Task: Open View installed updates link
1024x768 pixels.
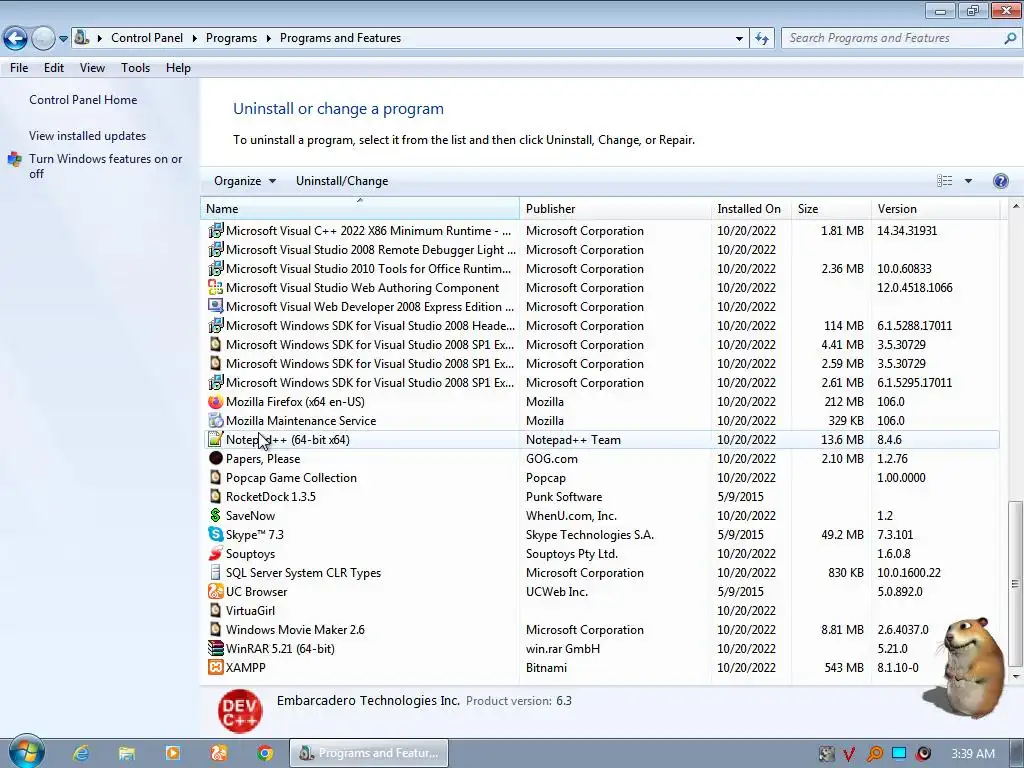Action: [88, 136]
